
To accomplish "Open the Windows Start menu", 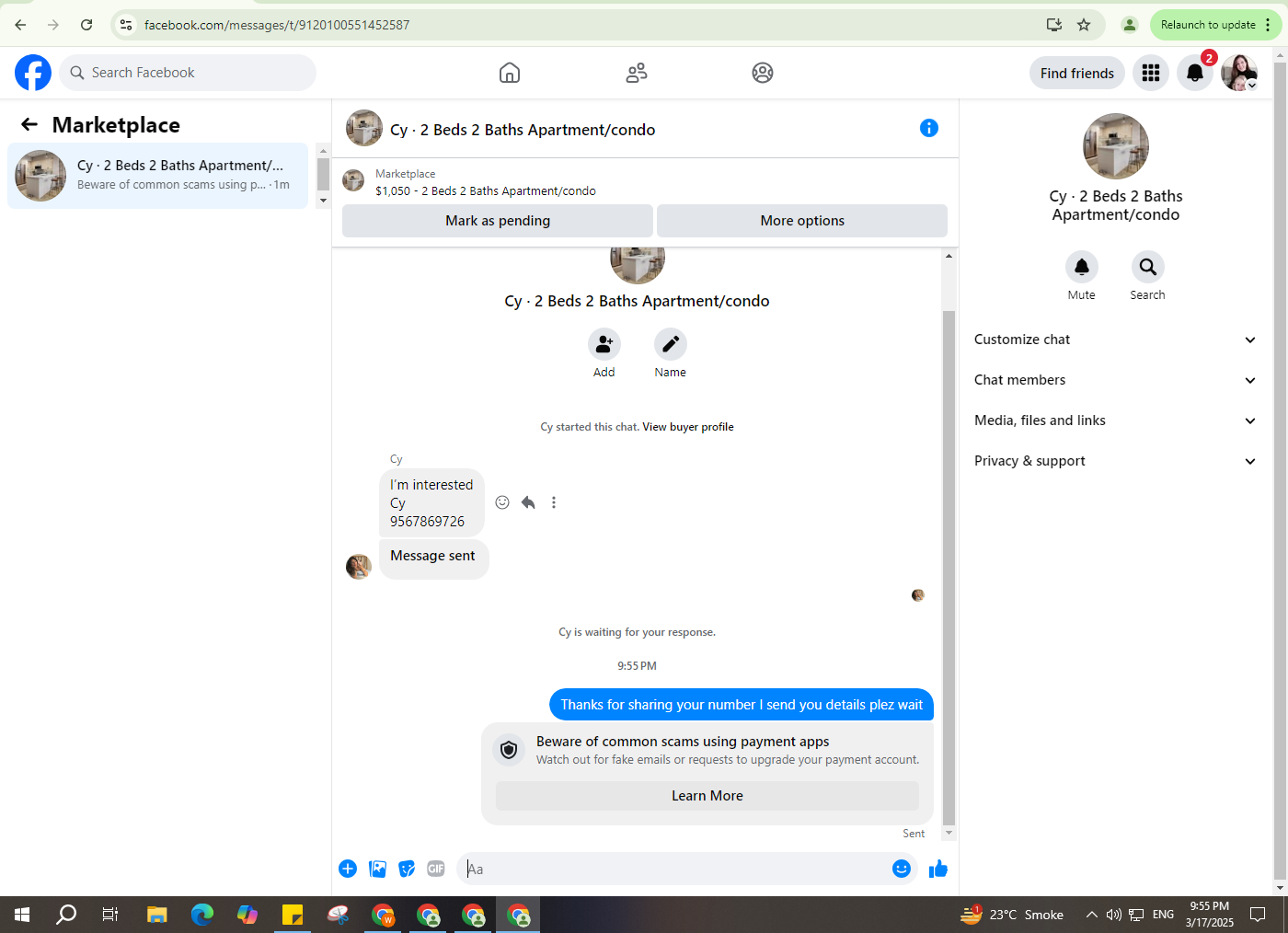I will coord(22,915).
